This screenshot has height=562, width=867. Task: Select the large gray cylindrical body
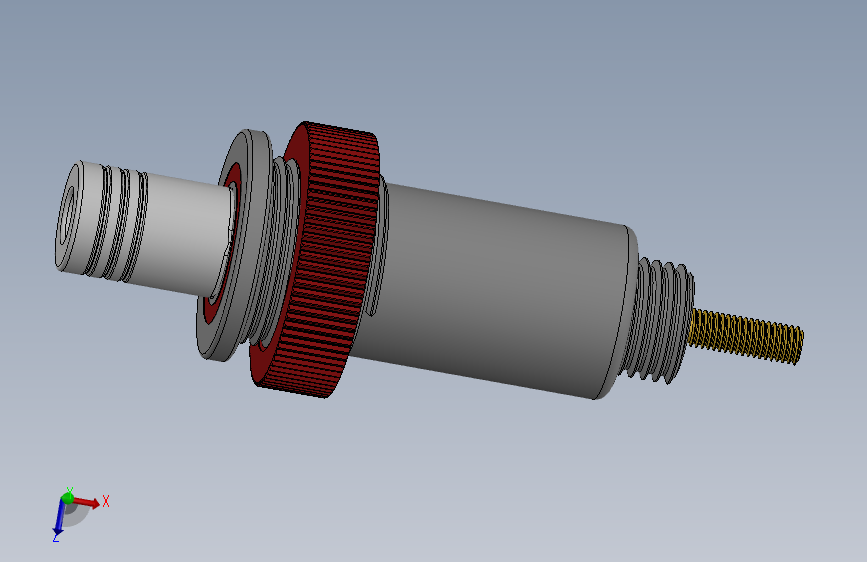tap(492, 290)
